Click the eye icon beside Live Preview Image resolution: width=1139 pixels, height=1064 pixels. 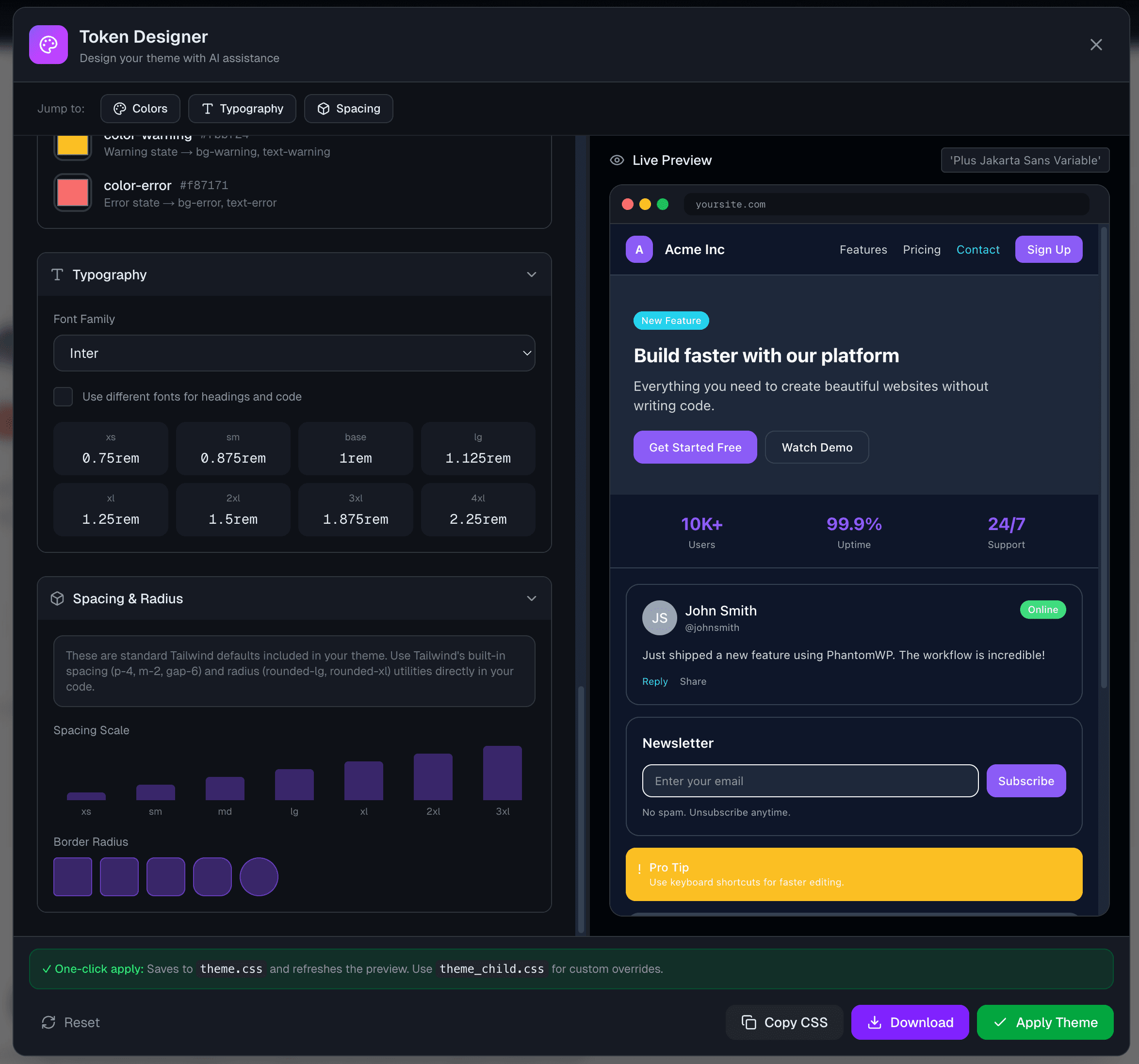tap(617, 161)
